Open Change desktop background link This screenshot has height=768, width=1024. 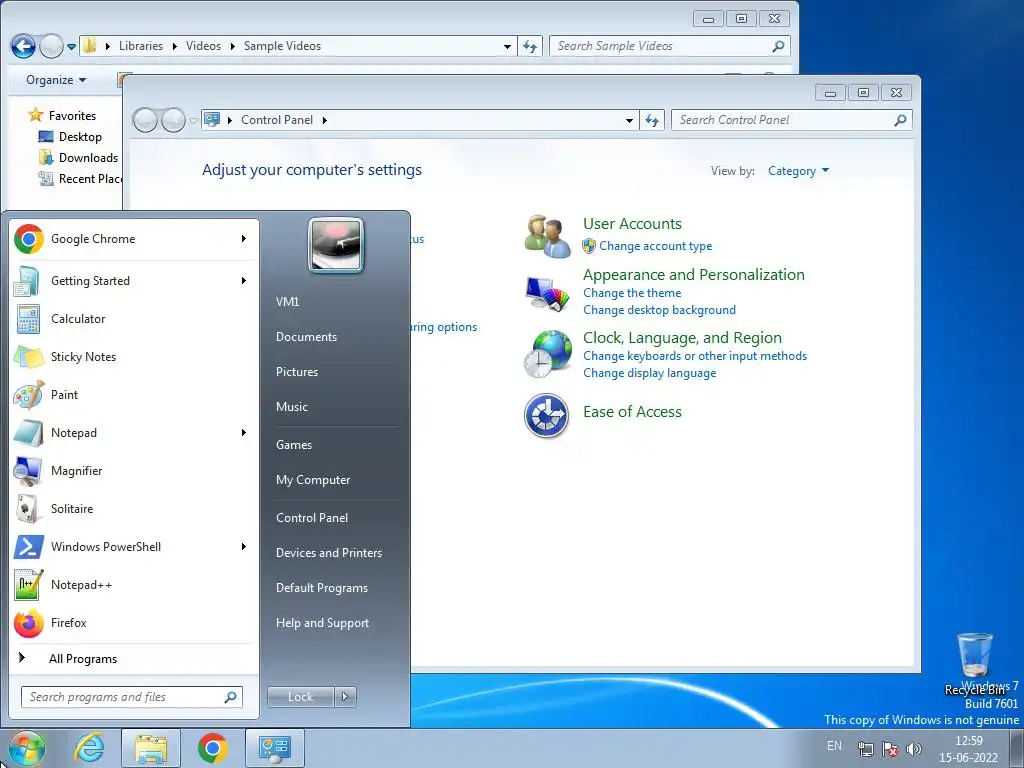click(x=660, y=310)
